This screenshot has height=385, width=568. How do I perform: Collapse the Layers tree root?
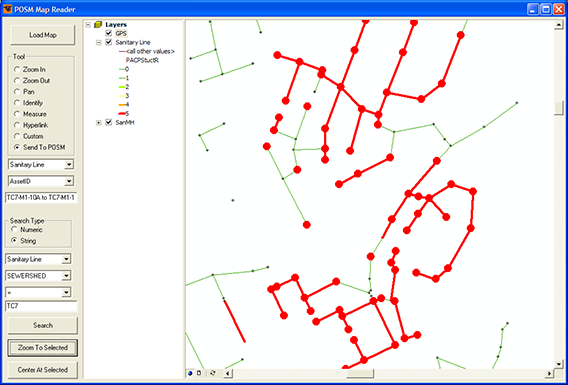point(88,25)
